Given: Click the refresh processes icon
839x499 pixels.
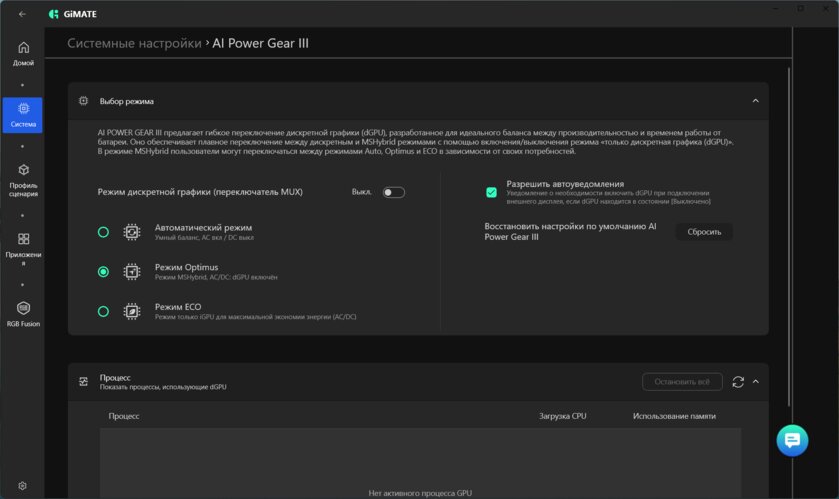Looking at the screenshot, I should [738, 382].
